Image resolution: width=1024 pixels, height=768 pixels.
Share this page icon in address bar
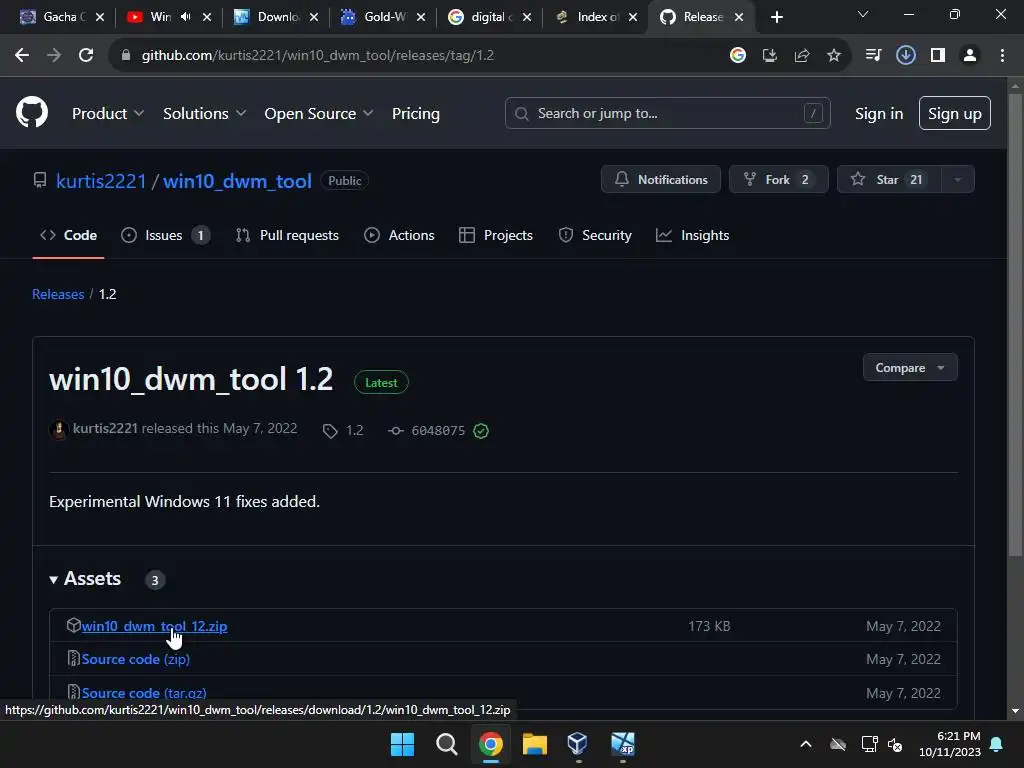(802, 56)
